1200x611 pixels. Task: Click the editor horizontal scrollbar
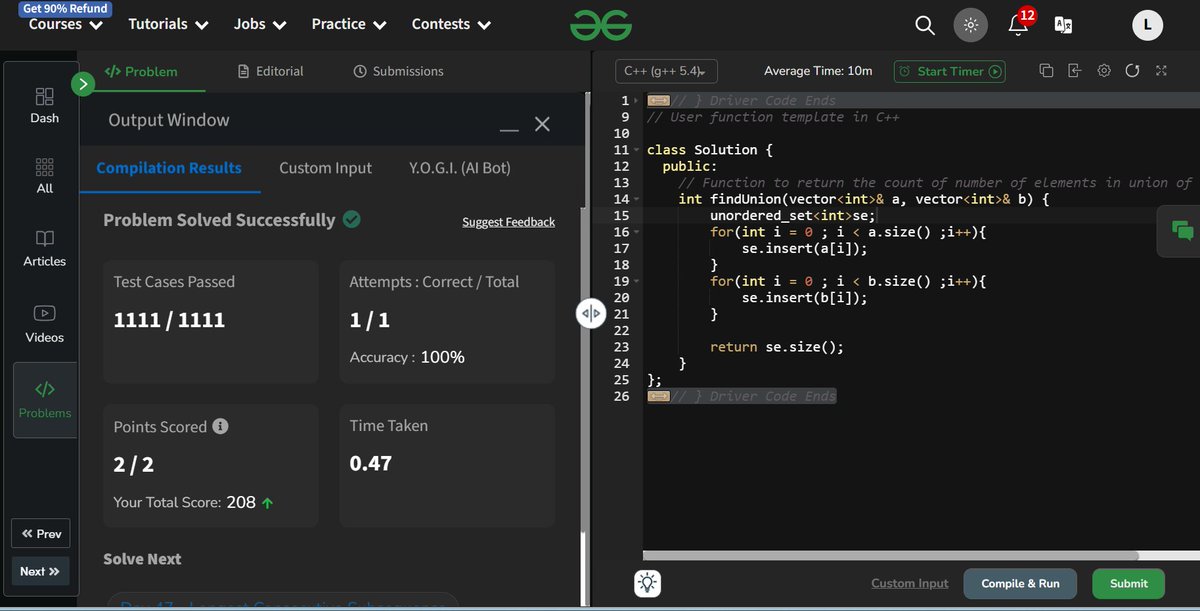(x=892, y=555)
